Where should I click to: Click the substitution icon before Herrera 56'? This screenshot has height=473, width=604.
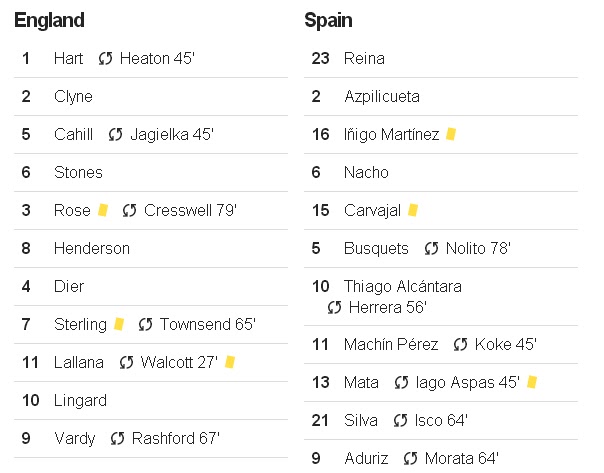click(x=335, y=307)
